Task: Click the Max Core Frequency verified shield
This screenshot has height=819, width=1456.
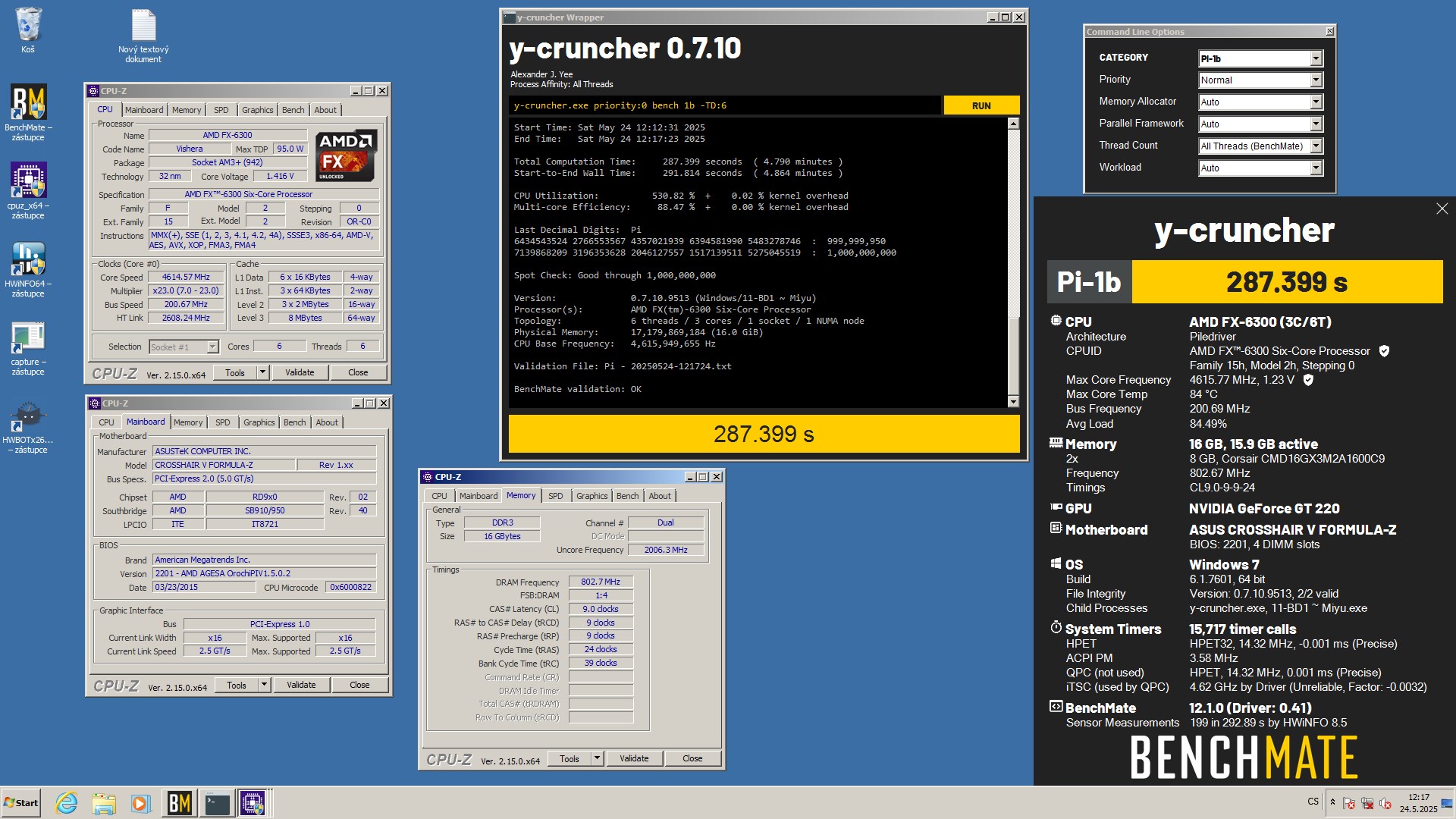Action: [x=1308, y=380]
